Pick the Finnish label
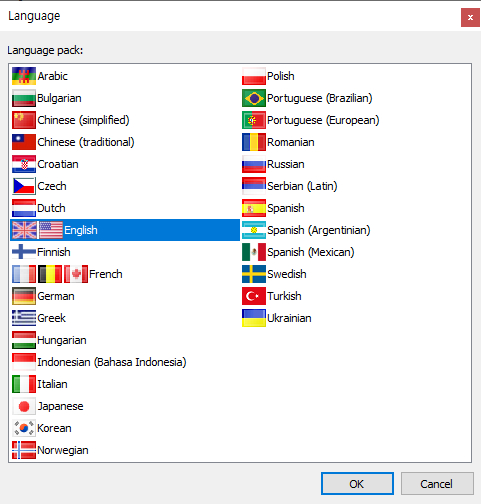This screenshot has height=504, width=481. coord(54,252)
